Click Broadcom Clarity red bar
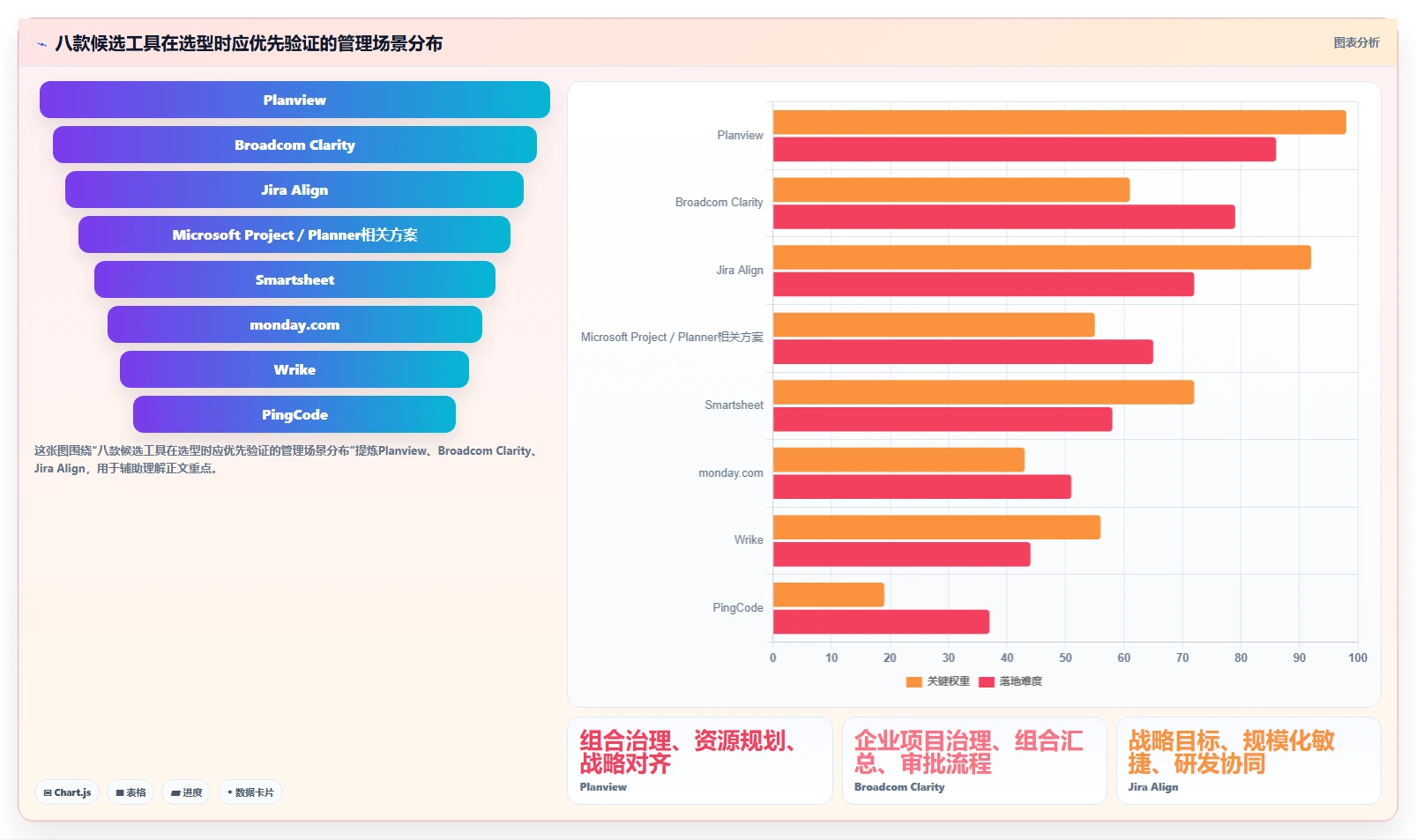1416x840 pixels. [x=1004, y=217]
